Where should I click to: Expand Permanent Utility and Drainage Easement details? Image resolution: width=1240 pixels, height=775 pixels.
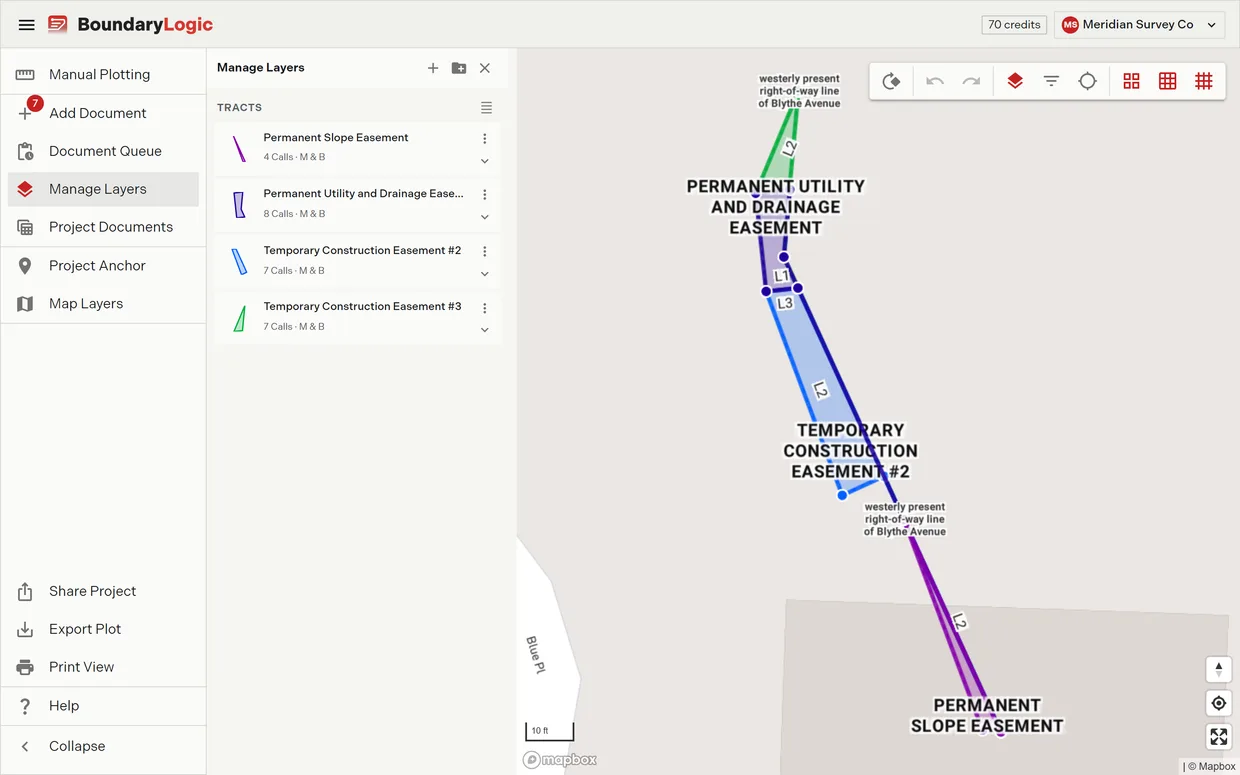coord(485,217)
